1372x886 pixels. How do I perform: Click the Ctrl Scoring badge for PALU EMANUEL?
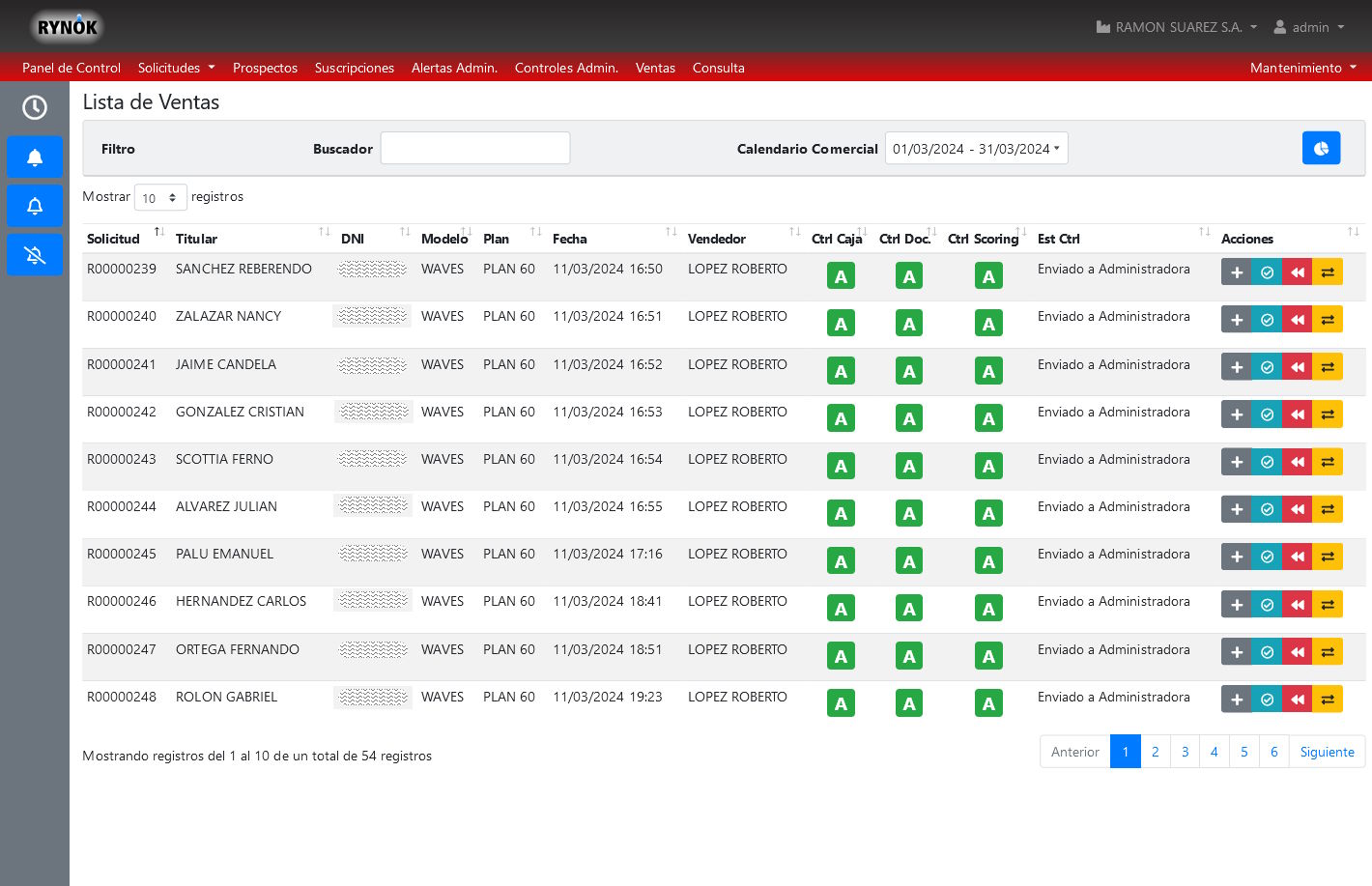coord(988,561)
